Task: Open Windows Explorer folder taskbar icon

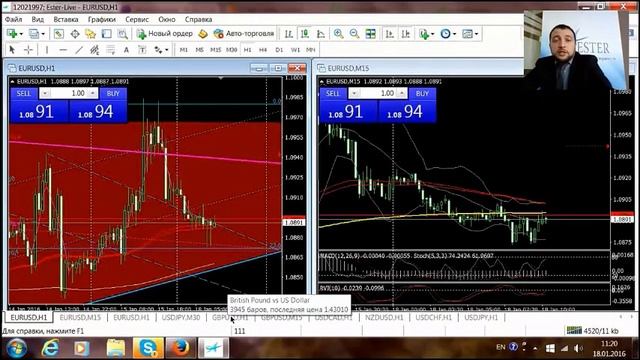Action: [x=116, y=348]
